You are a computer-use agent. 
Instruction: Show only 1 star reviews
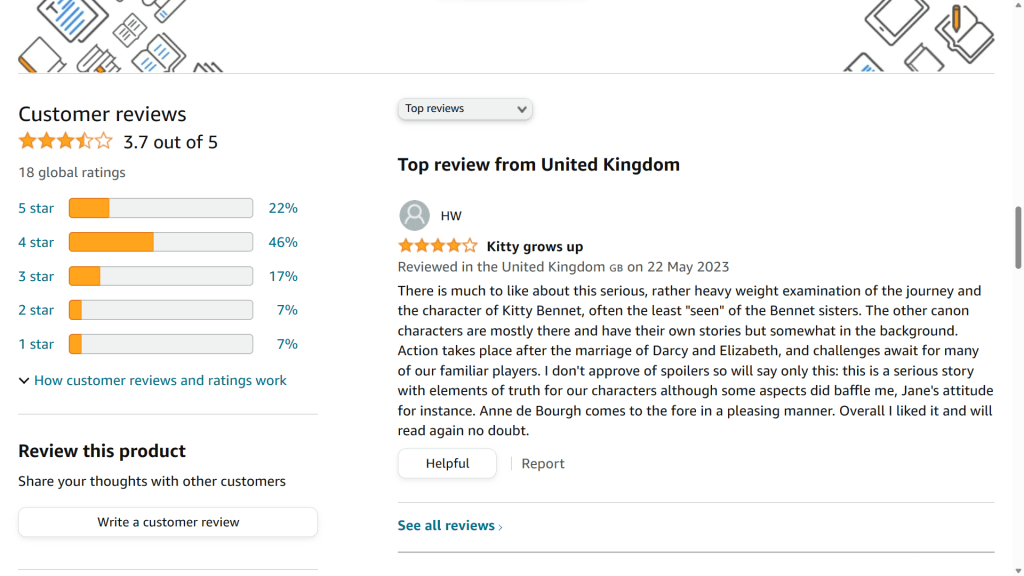click(x=36, y=344)
